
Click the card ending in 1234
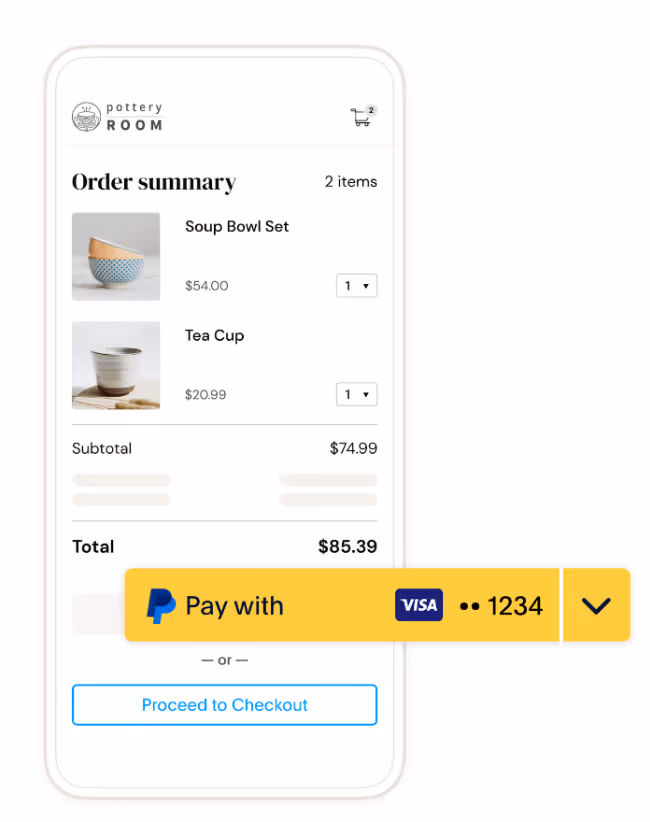[x=504, y=605]
